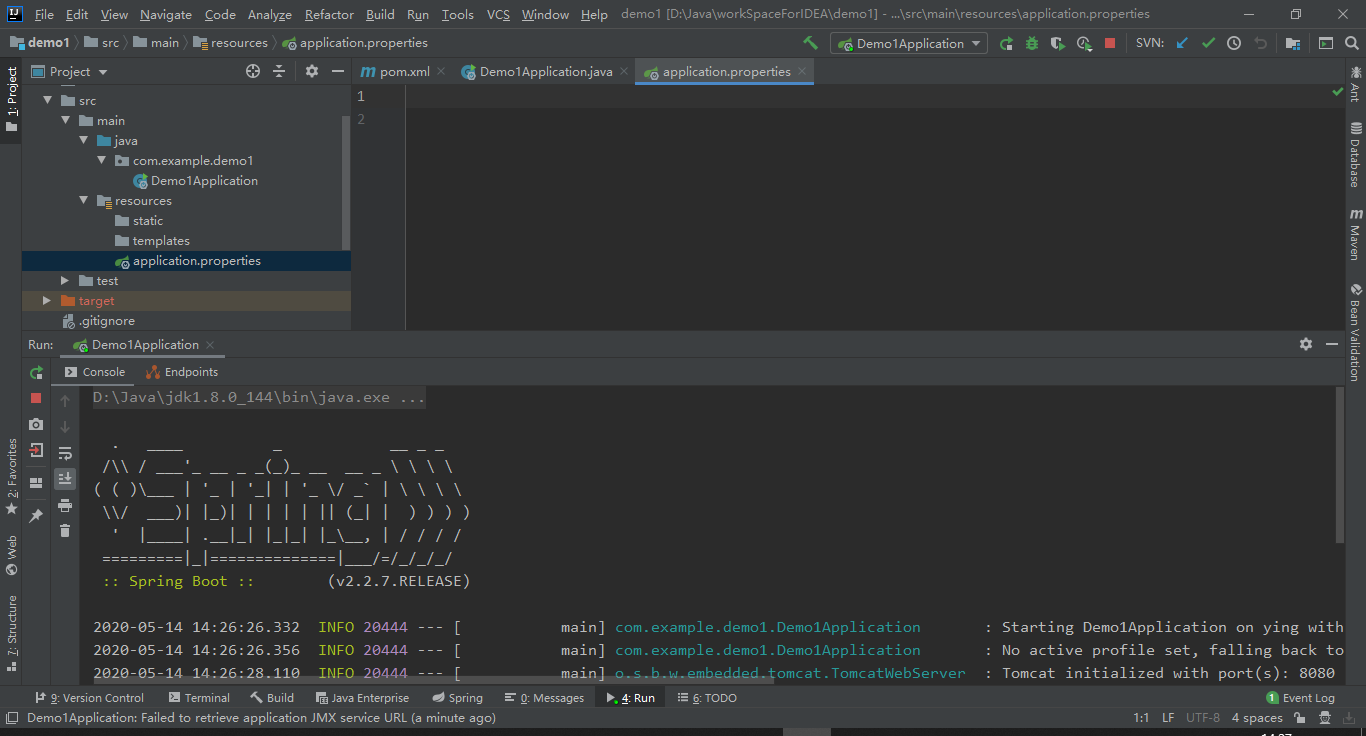Screen dimensions: 1366x736
Task: Open the Demo1Application run configuration dropdown
Action: coord(909,43)
